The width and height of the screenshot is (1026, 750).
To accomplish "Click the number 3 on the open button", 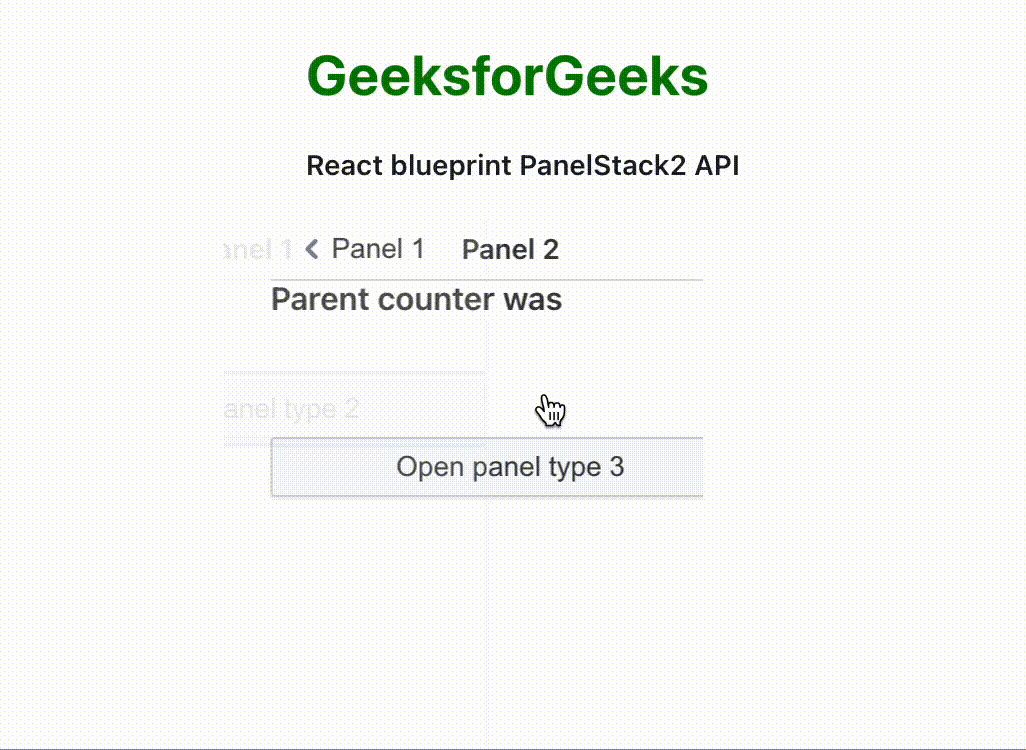I will coord(616,467).
